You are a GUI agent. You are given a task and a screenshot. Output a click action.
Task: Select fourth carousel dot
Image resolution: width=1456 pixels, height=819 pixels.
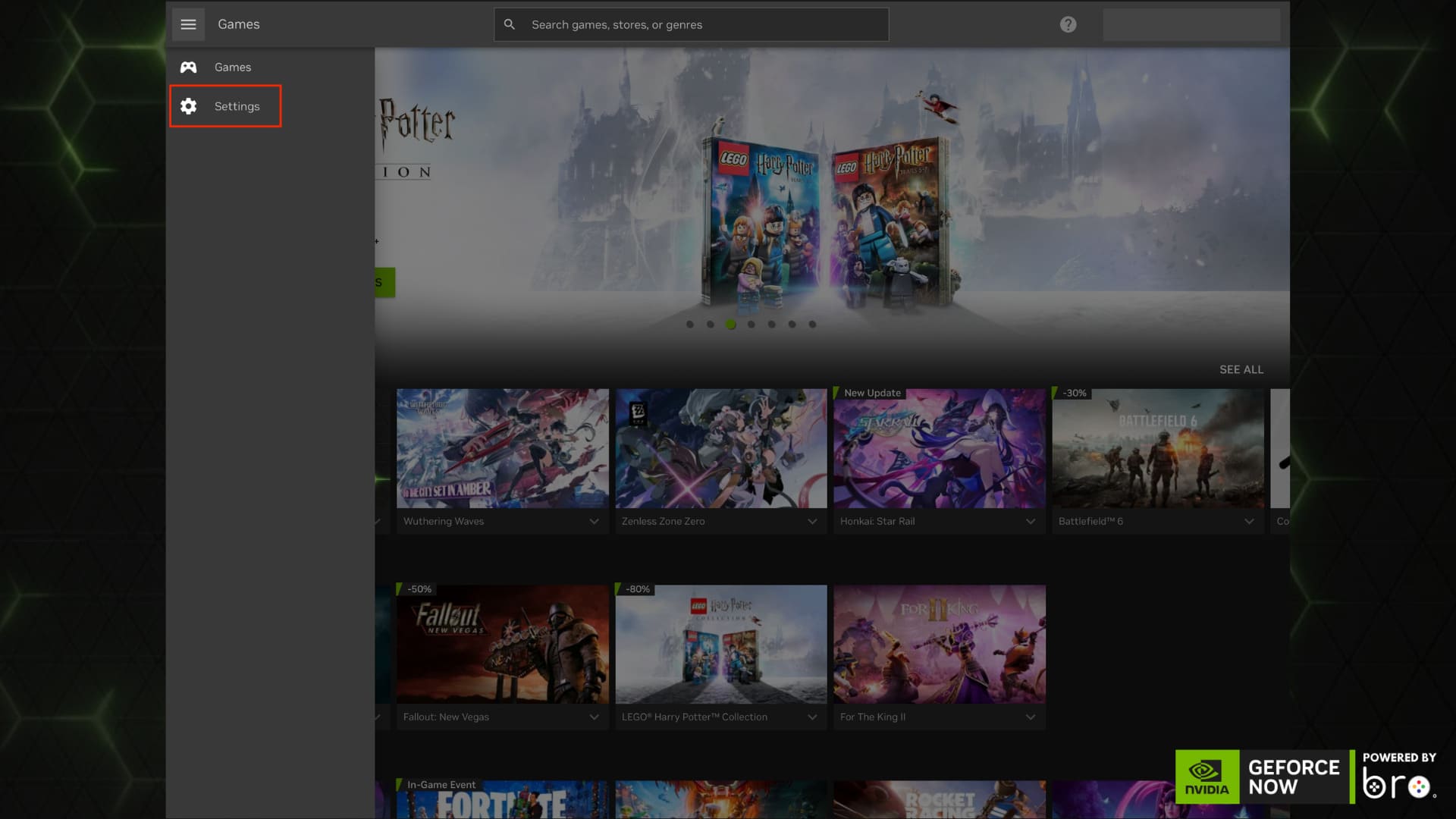coord(752,325)
